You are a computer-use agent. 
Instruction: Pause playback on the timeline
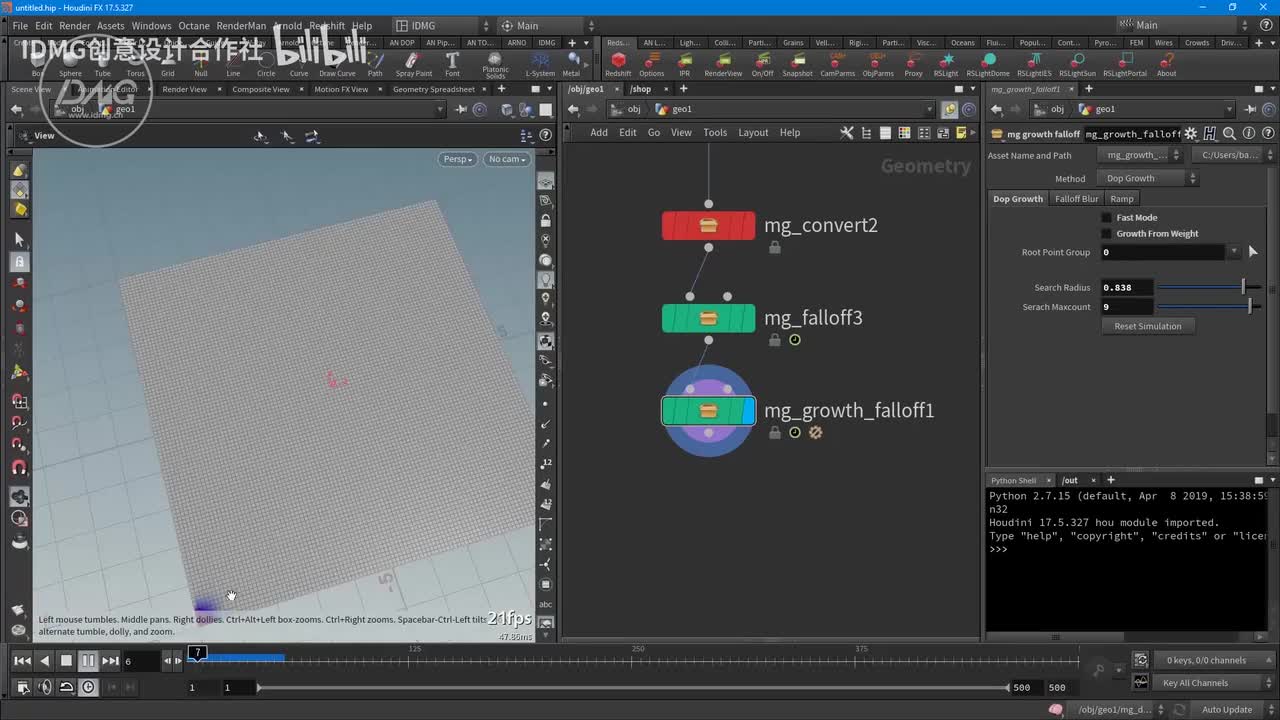[x=88, y=660]
